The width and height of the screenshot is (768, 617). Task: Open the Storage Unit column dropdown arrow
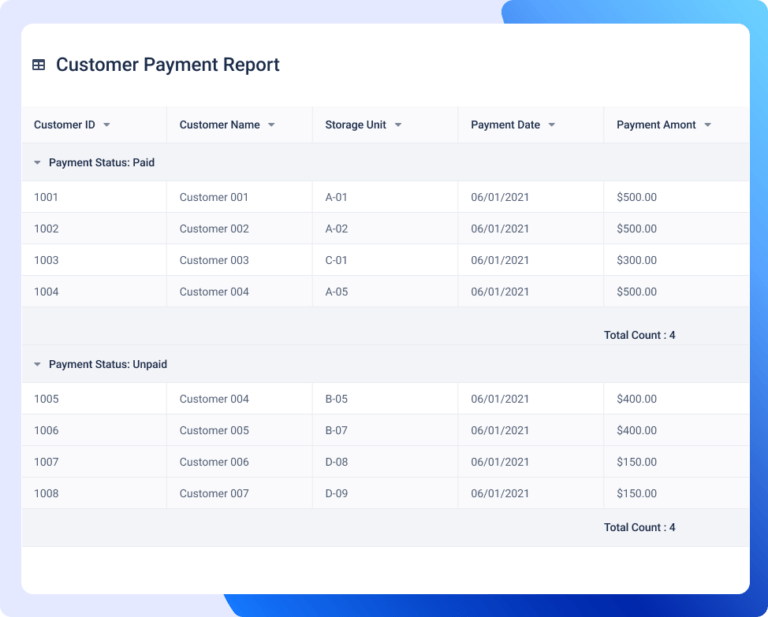(x=398, y=125)
